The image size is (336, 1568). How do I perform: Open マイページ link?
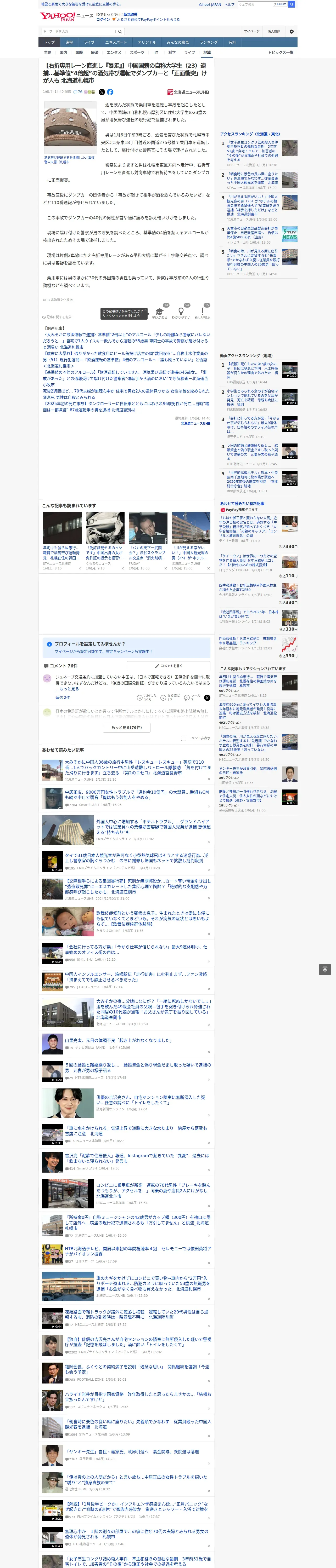click(251, 31)
